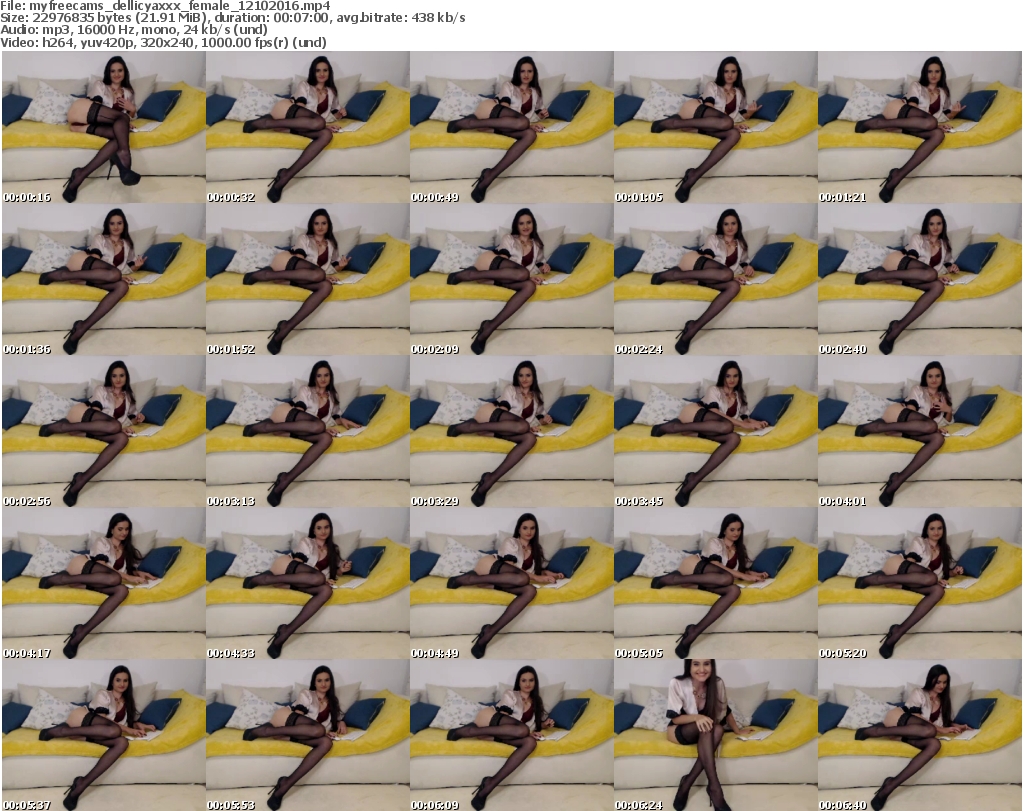Open the thumbnail stamped 00:01:05
The width and height of the screenshot is (1024, 811).
click(x=715, y=128)
